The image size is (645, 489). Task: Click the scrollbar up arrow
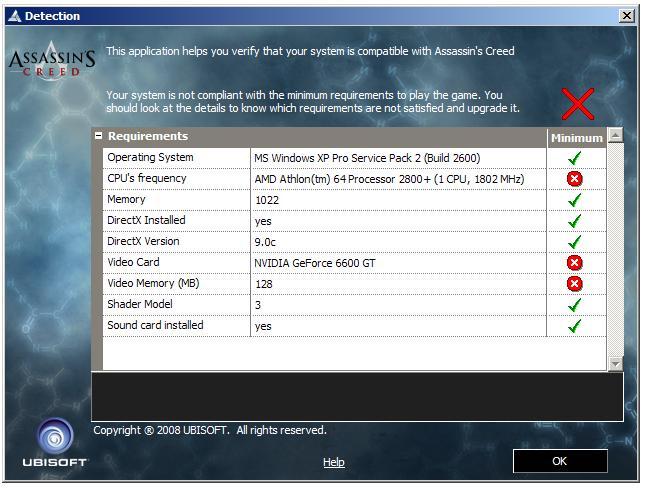(615, 134)
